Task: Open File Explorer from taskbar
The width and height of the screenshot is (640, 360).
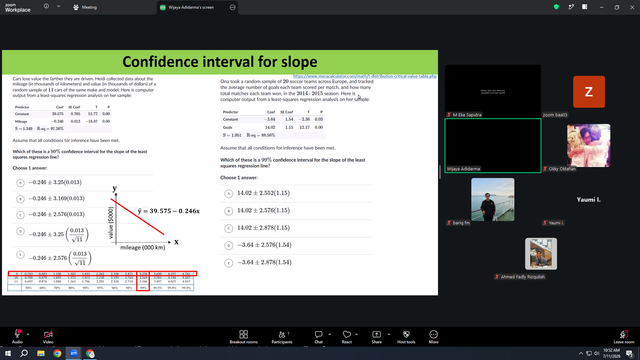Action: (x=41, y=353)
